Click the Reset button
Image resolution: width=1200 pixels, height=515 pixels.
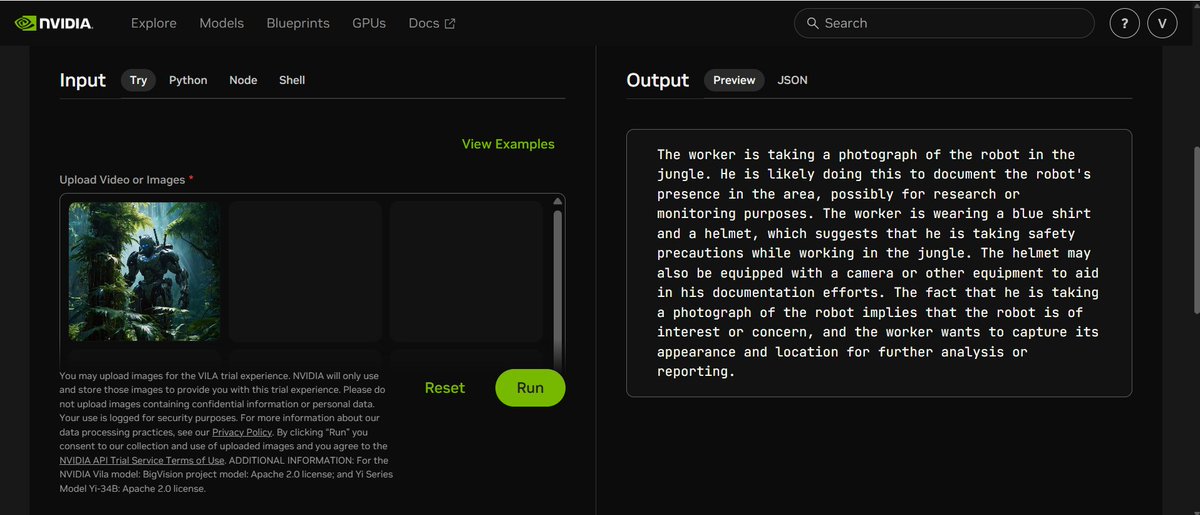445,388
